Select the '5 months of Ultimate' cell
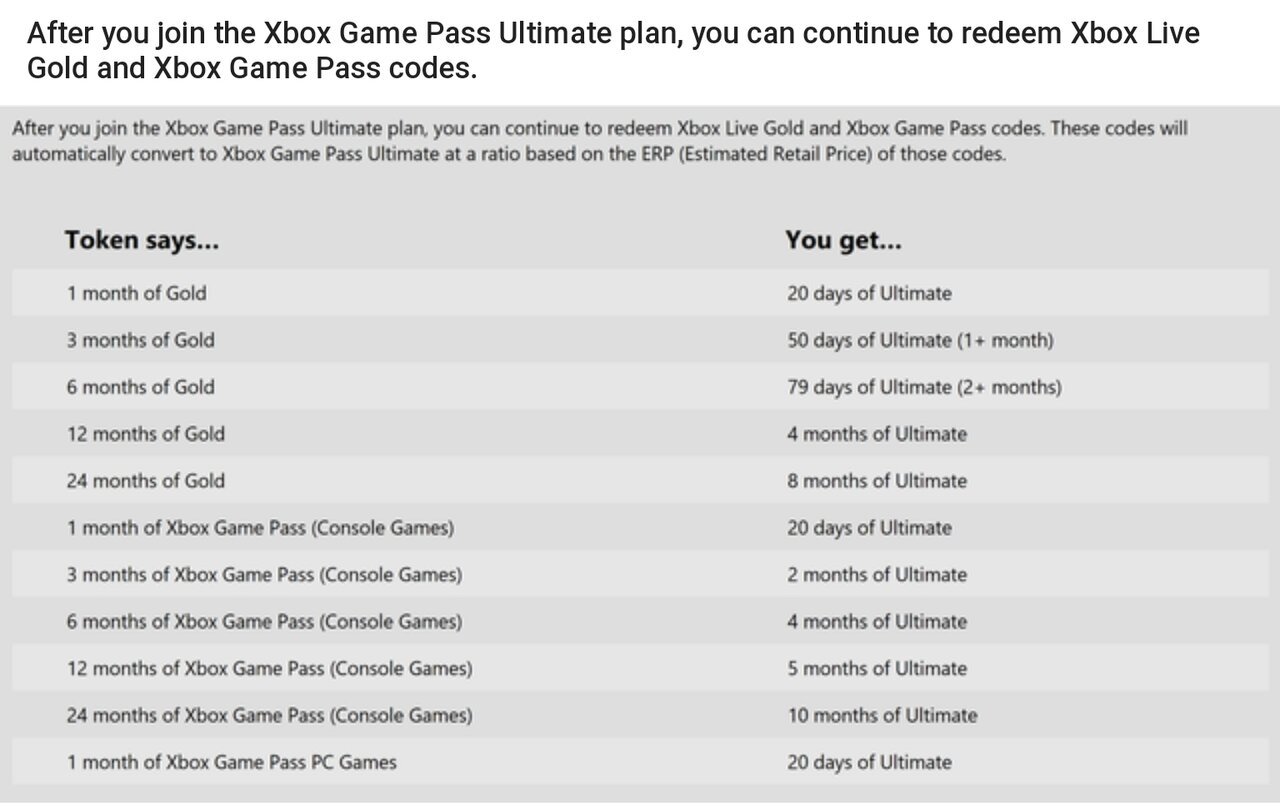This screenshot has width=1280, height=806. (x=877, y=669)
